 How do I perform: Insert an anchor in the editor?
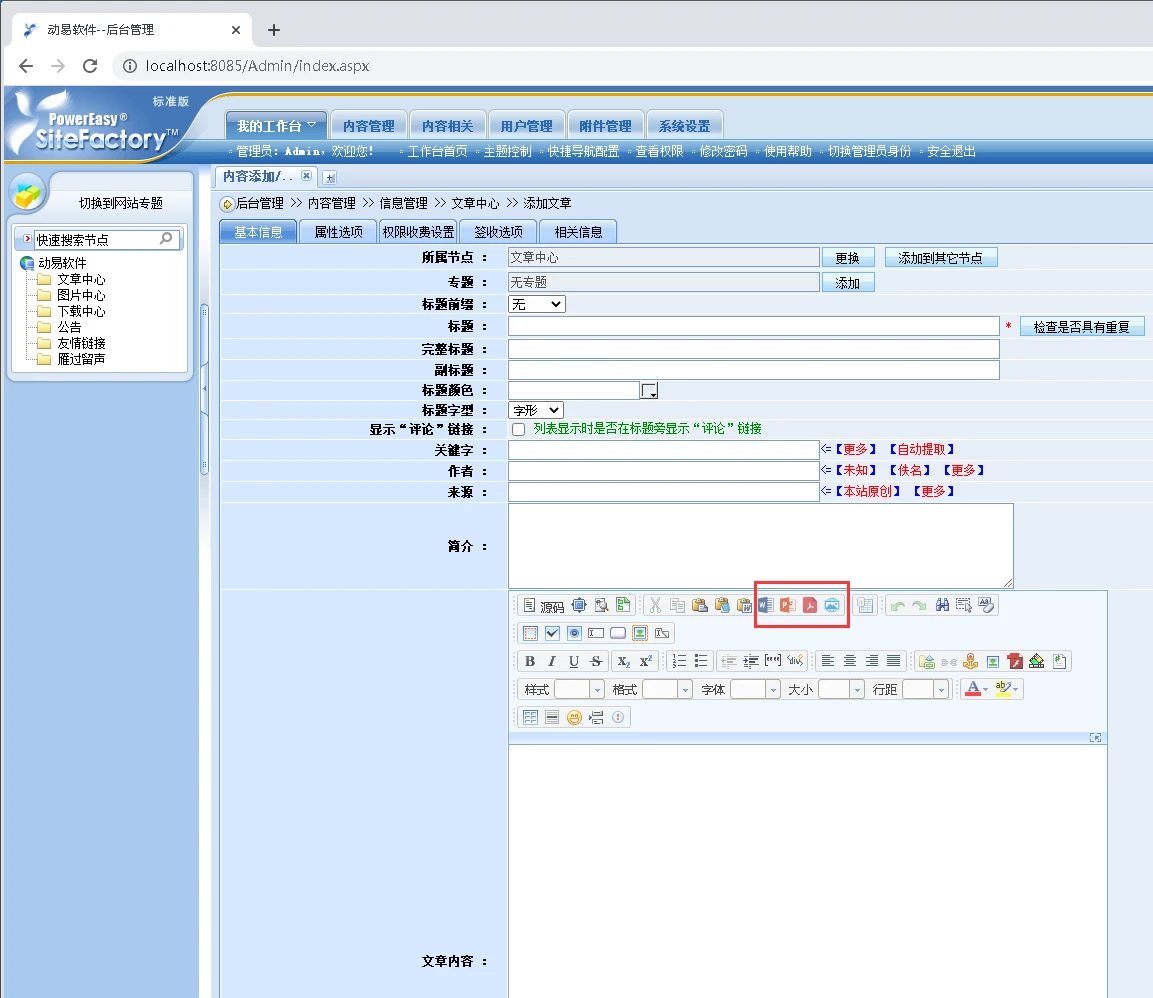(970, 661)
